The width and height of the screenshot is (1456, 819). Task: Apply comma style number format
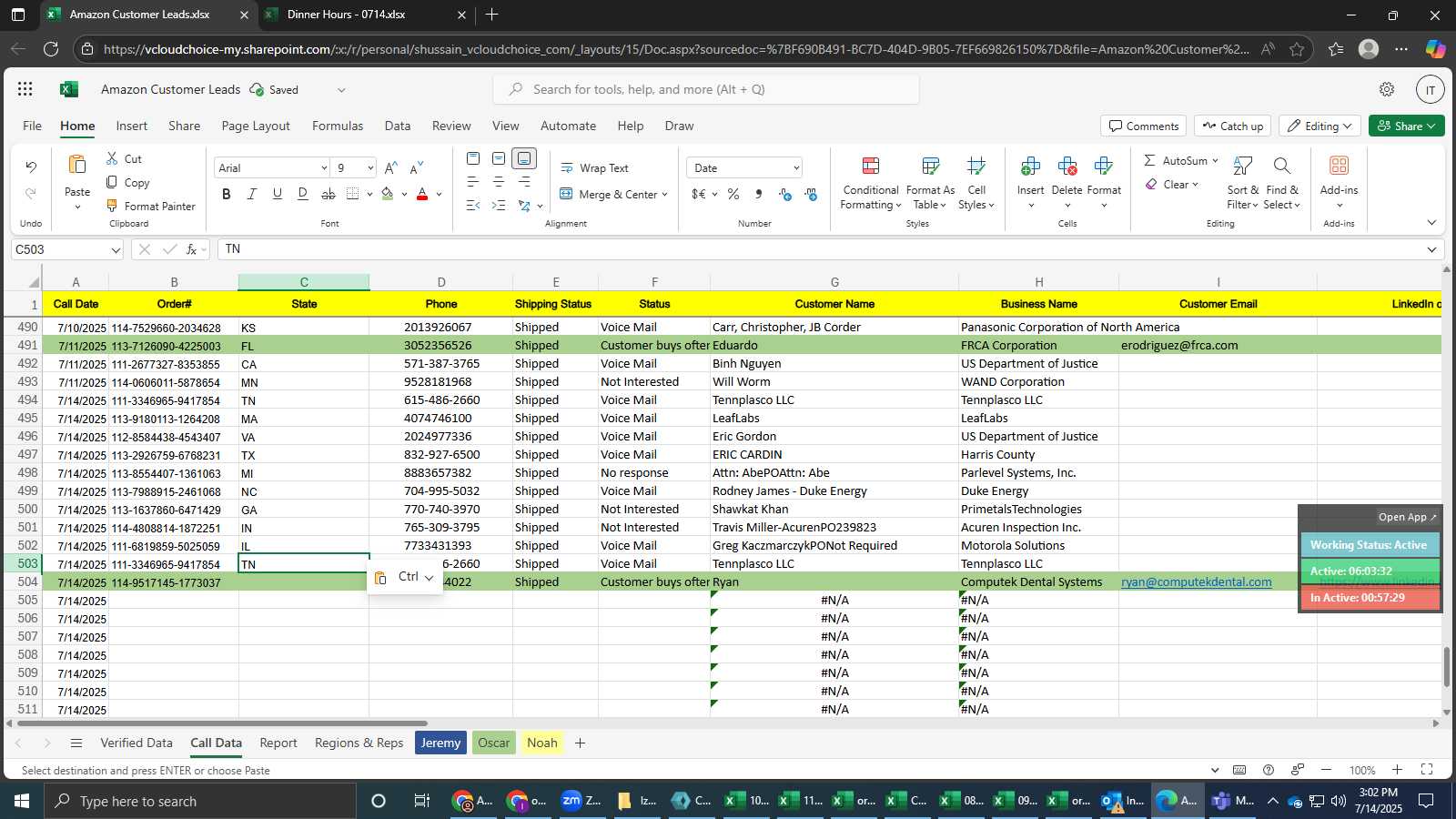click(x=759, y=194)
